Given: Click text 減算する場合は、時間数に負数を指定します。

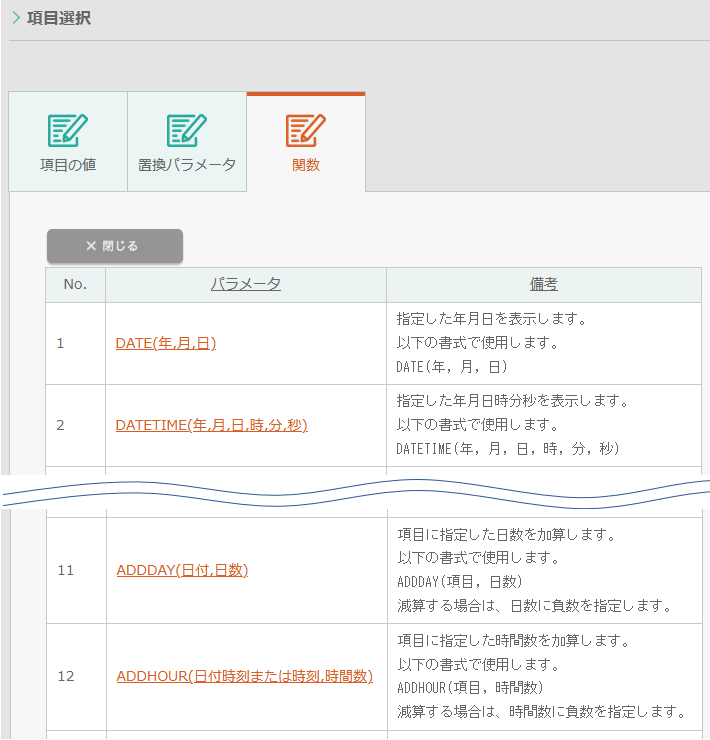Looking at the screenshot, I should [542, 711].
